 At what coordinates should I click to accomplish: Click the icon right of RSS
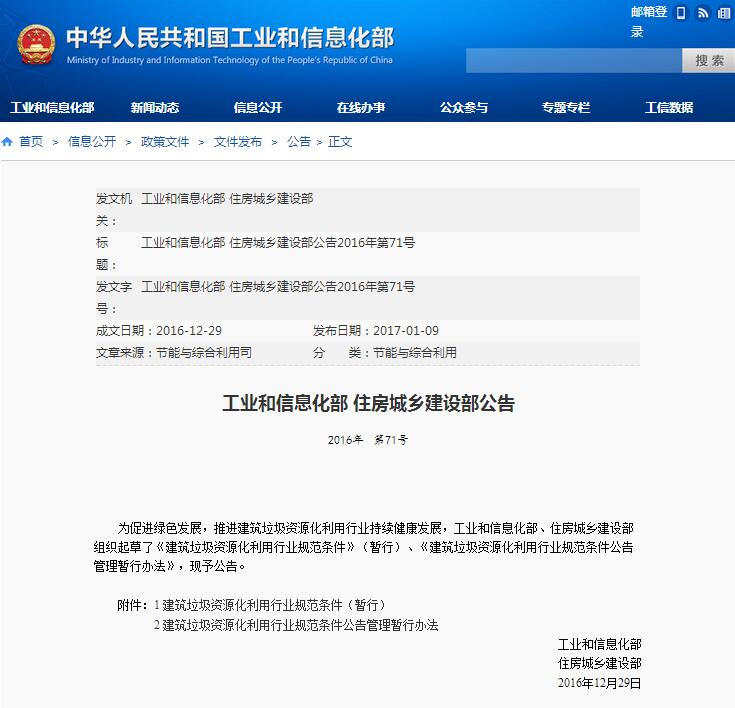(723, 13)
